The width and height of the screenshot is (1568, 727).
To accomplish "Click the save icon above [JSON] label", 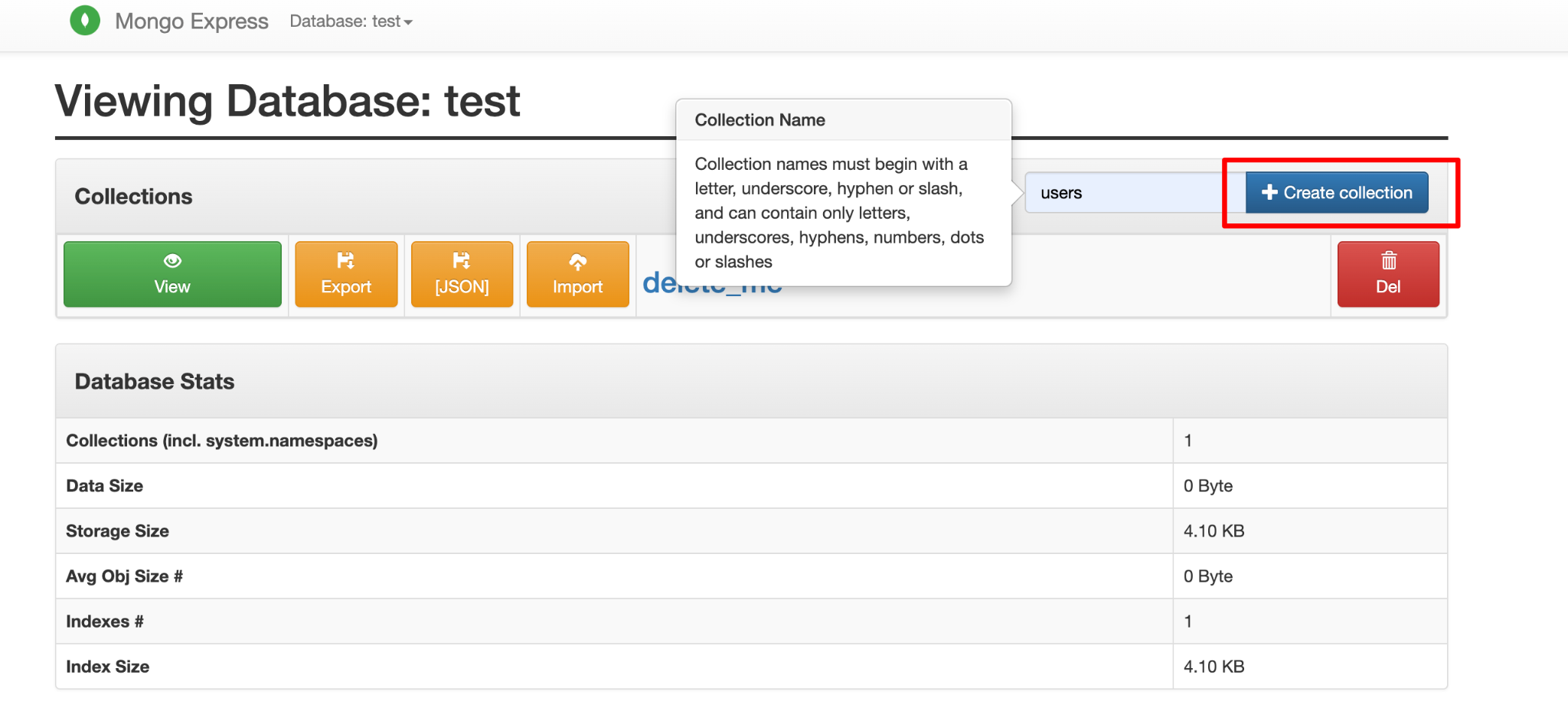I will tap(462, 261).
